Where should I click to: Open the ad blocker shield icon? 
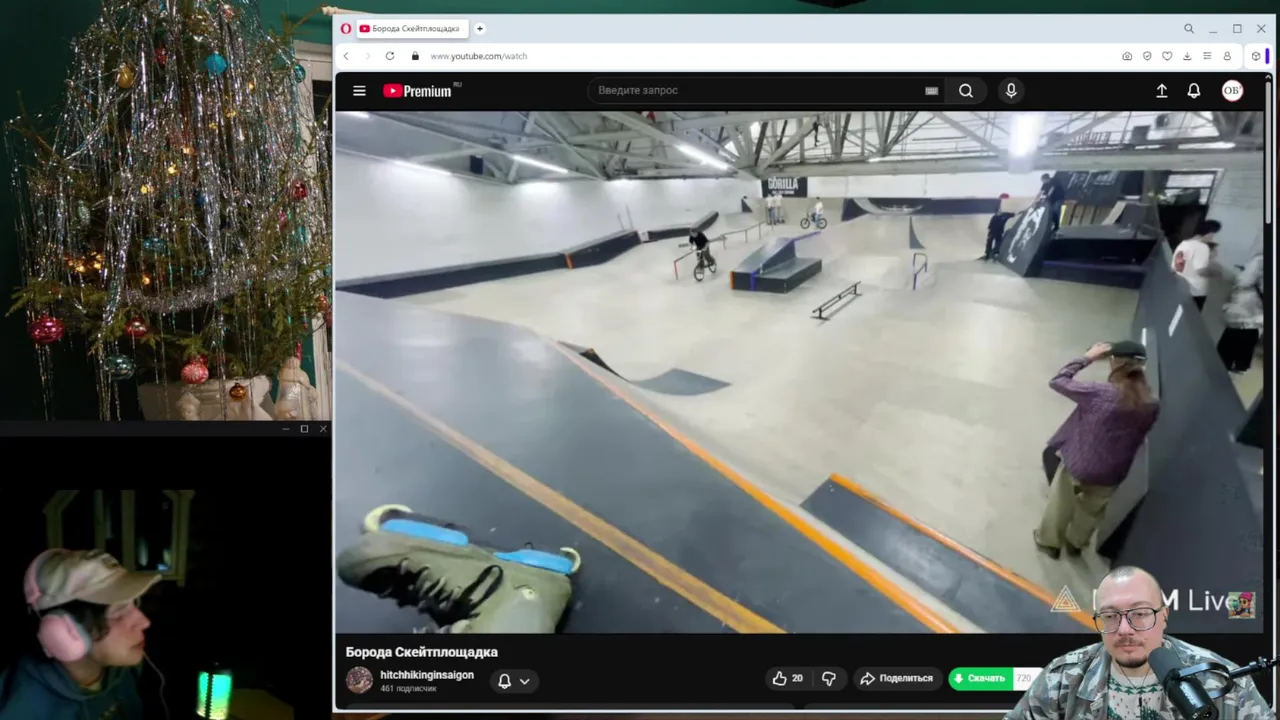tap(1147, 56)
